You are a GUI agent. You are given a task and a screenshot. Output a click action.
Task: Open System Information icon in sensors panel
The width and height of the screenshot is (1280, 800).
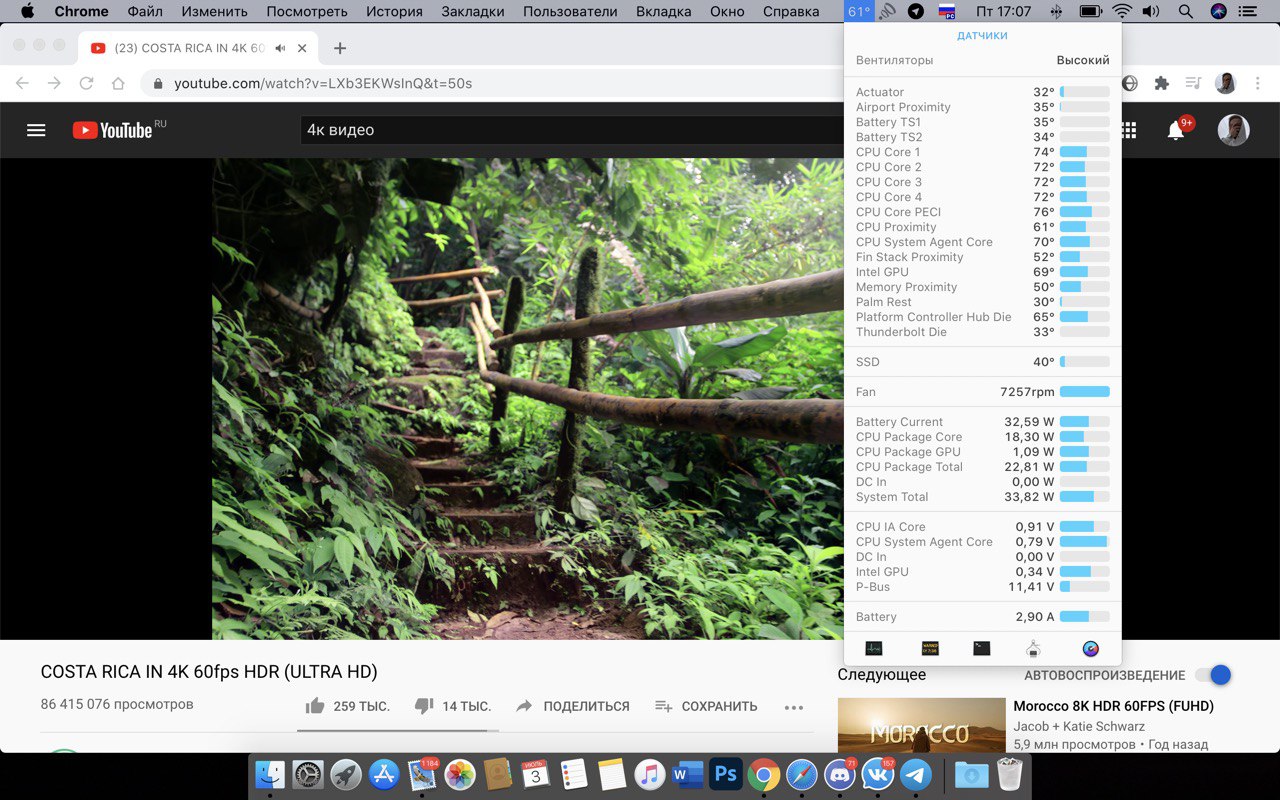[1033, 648]
